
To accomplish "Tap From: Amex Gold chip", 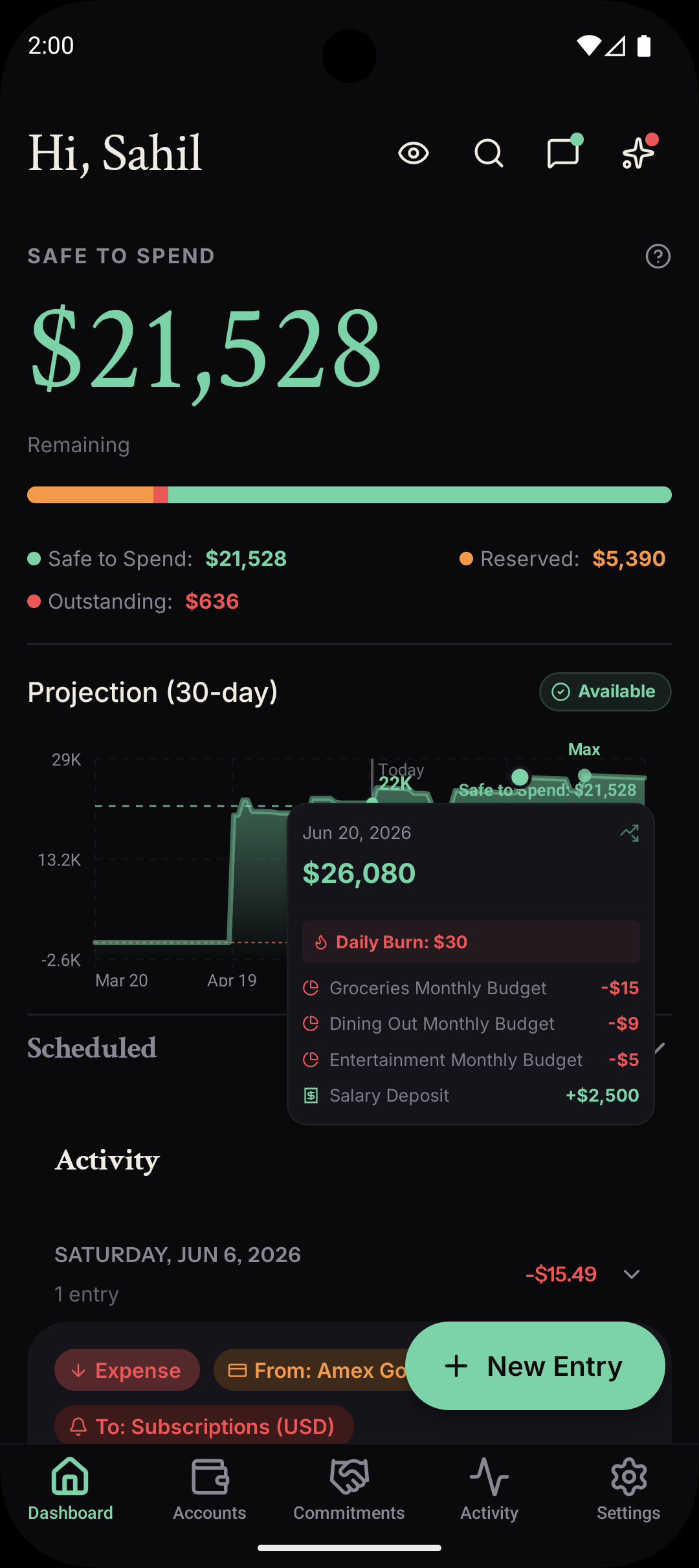I will [x=311, y=1370].
